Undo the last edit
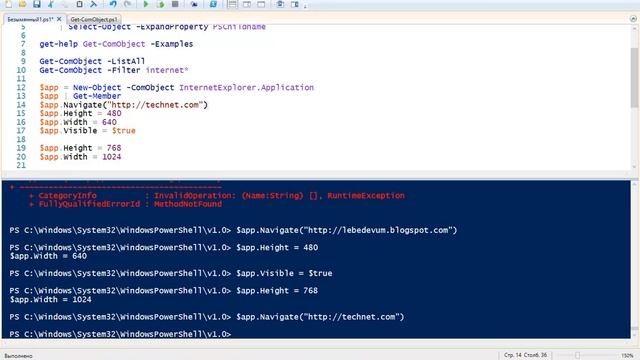Image resolution: width=640 pixels, height=360 pixels. pyautogui.click(x=113, y=4)
